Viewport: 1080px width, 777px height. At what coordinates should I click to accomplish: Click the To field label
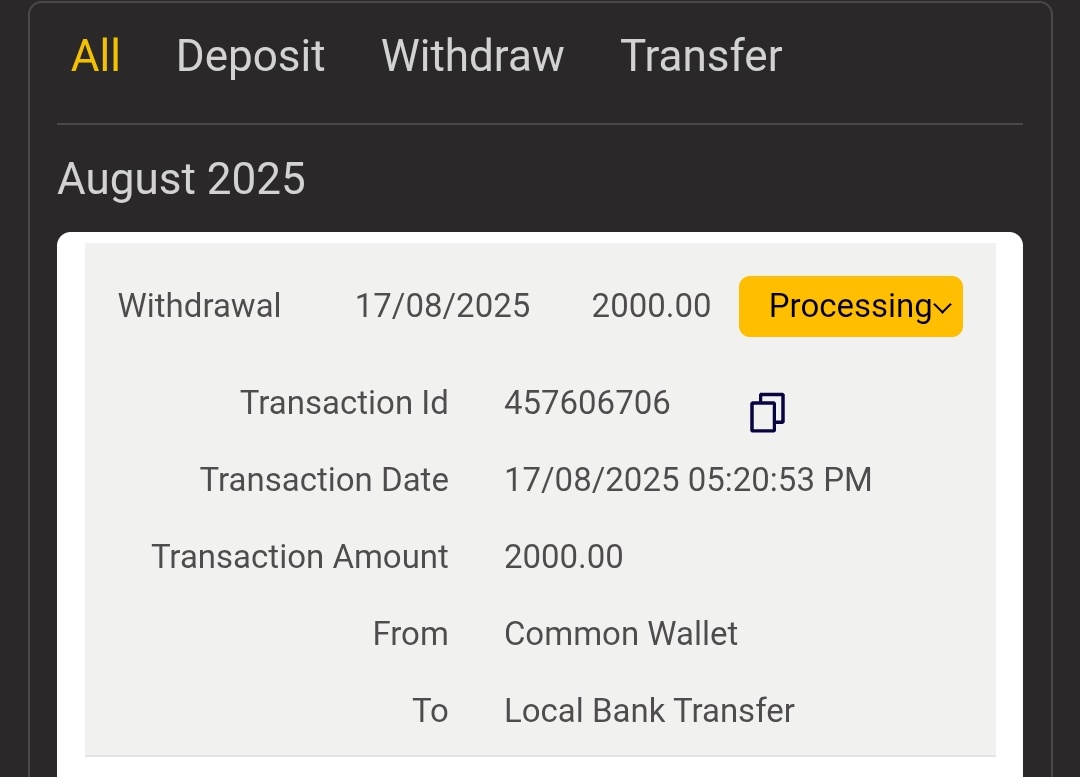tap(430, 711)
